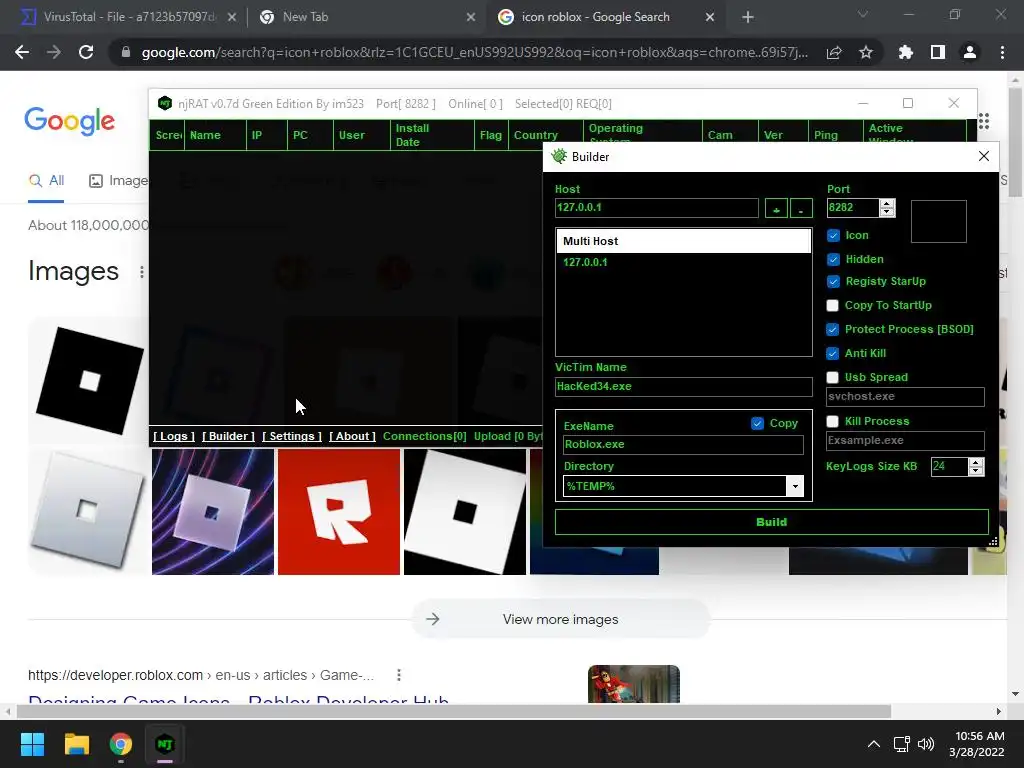The height and width of the screenshot is (768, 1024).
Task: Remove host with the minus button
Action: tap(801, 208)
